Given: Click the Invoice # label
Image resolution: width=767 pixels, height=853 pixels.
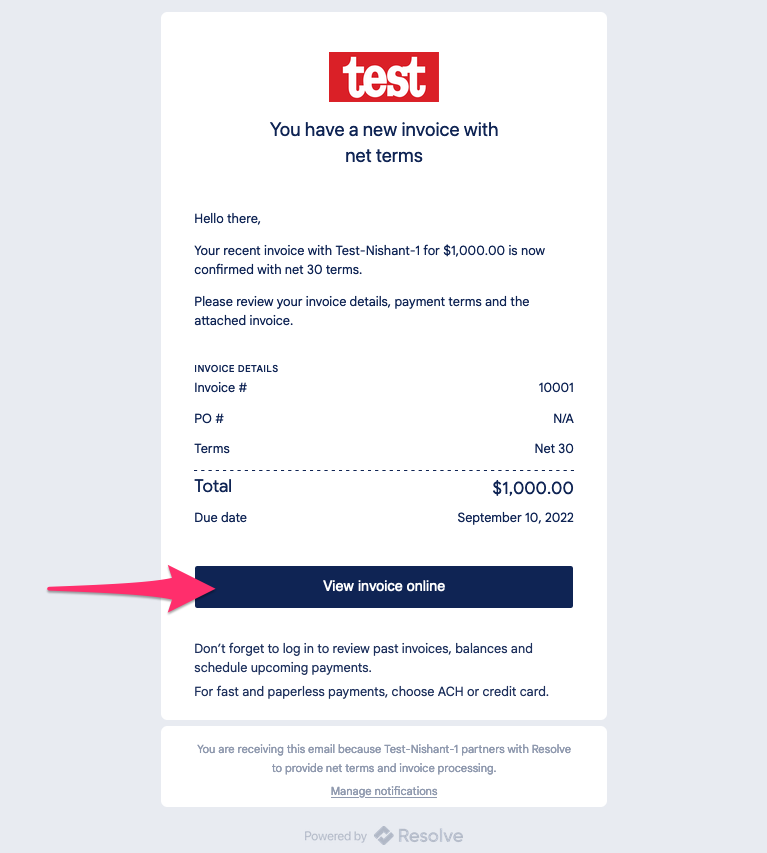Looking at the screenshot, I should click(220, 387).
